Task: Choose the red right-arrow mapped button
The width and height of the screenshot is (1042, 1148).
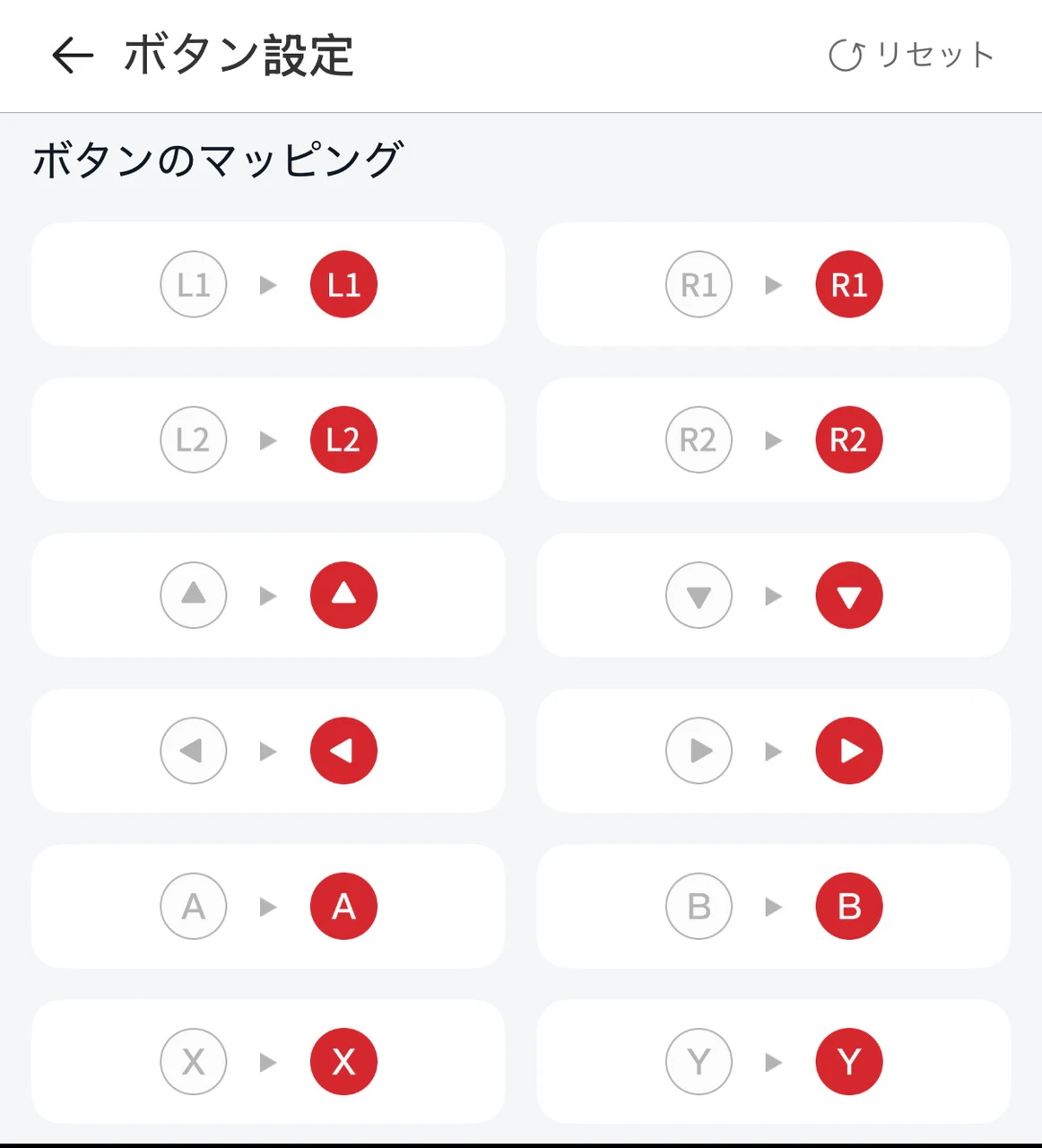Action: point(848,751)
